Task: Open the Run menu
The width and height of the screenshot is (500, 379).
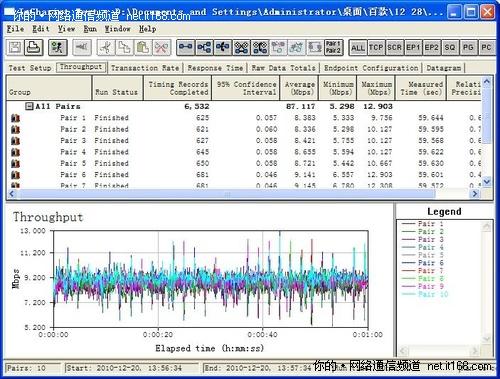Action: pos(90,29)
